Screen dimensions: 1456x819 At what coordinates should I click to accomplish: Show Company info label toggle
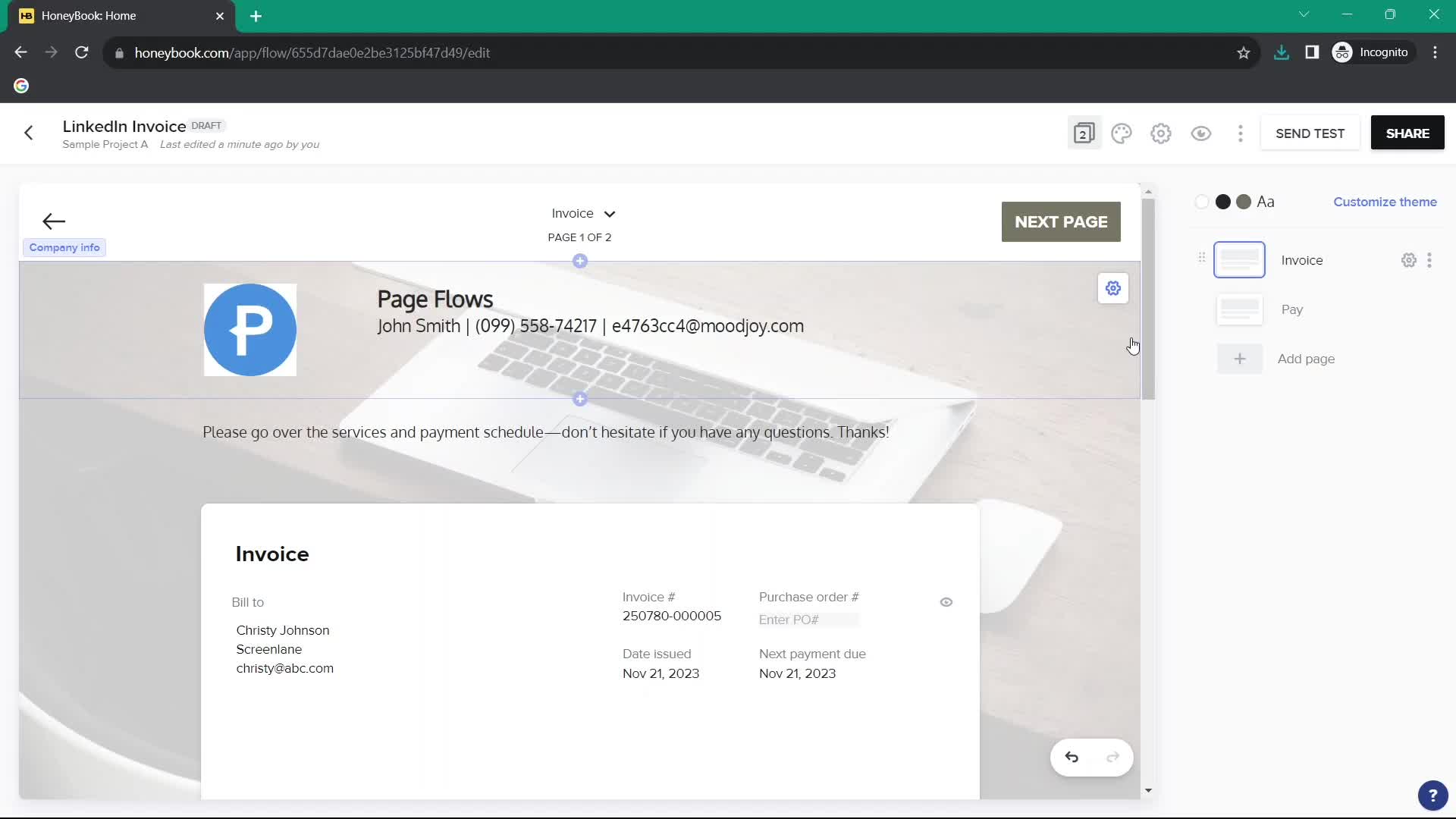(x=64, y=247)
